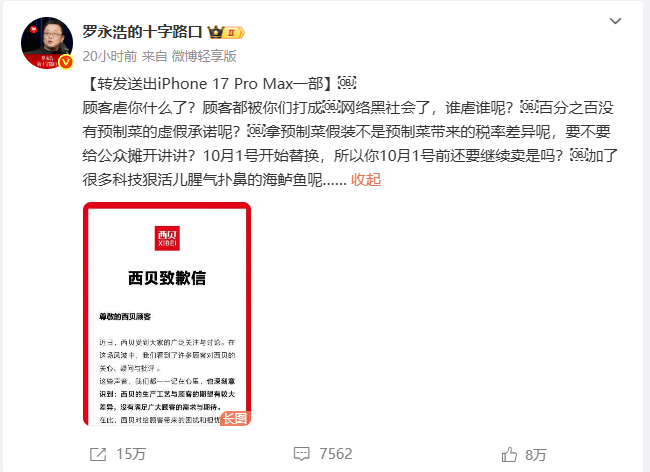Open the comment bubble icon
The width and height of the screenshot is (650, 472).
[301, 454]
